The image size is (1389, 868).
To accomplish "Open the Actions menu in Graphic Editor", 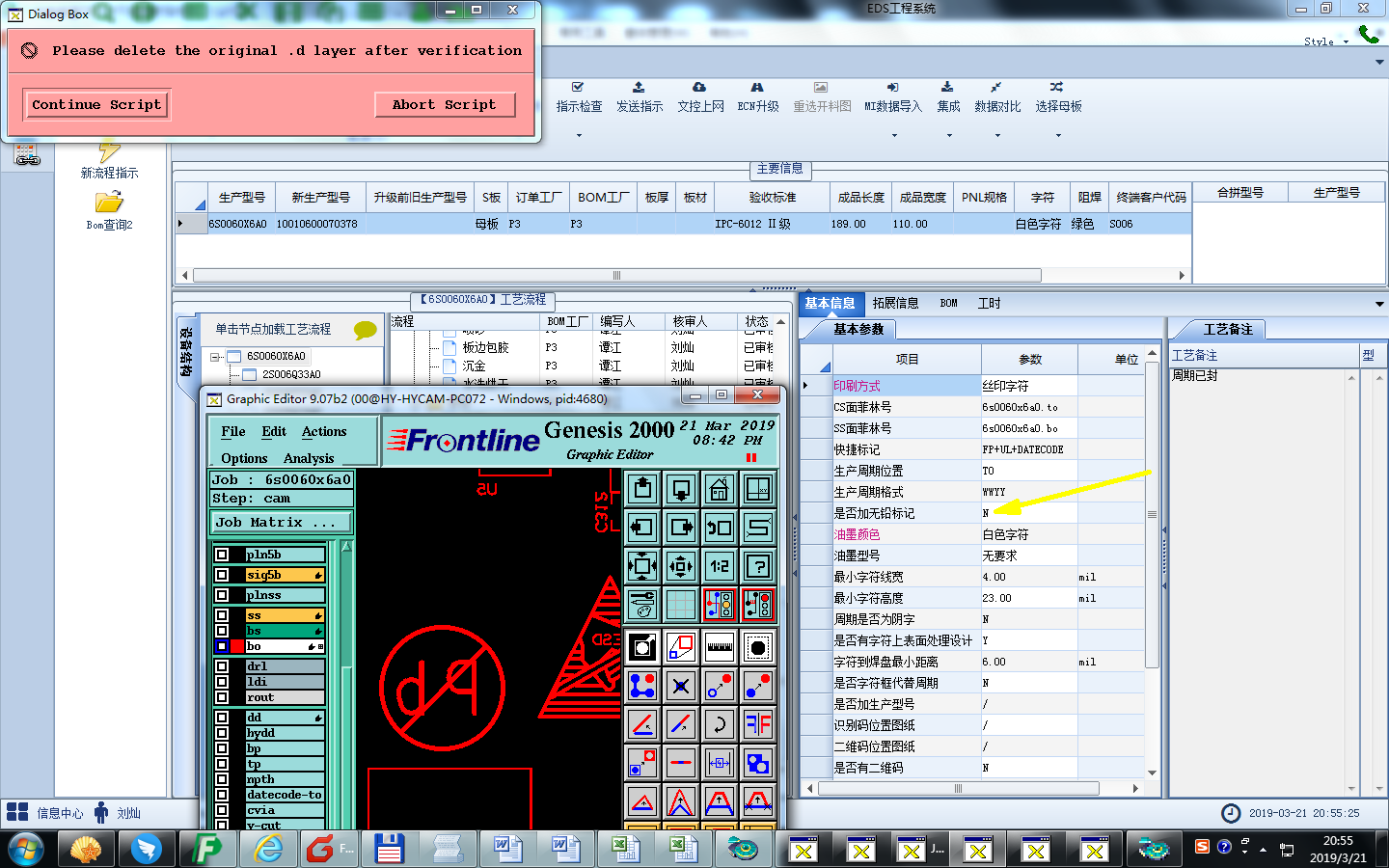I will [324, 431].
